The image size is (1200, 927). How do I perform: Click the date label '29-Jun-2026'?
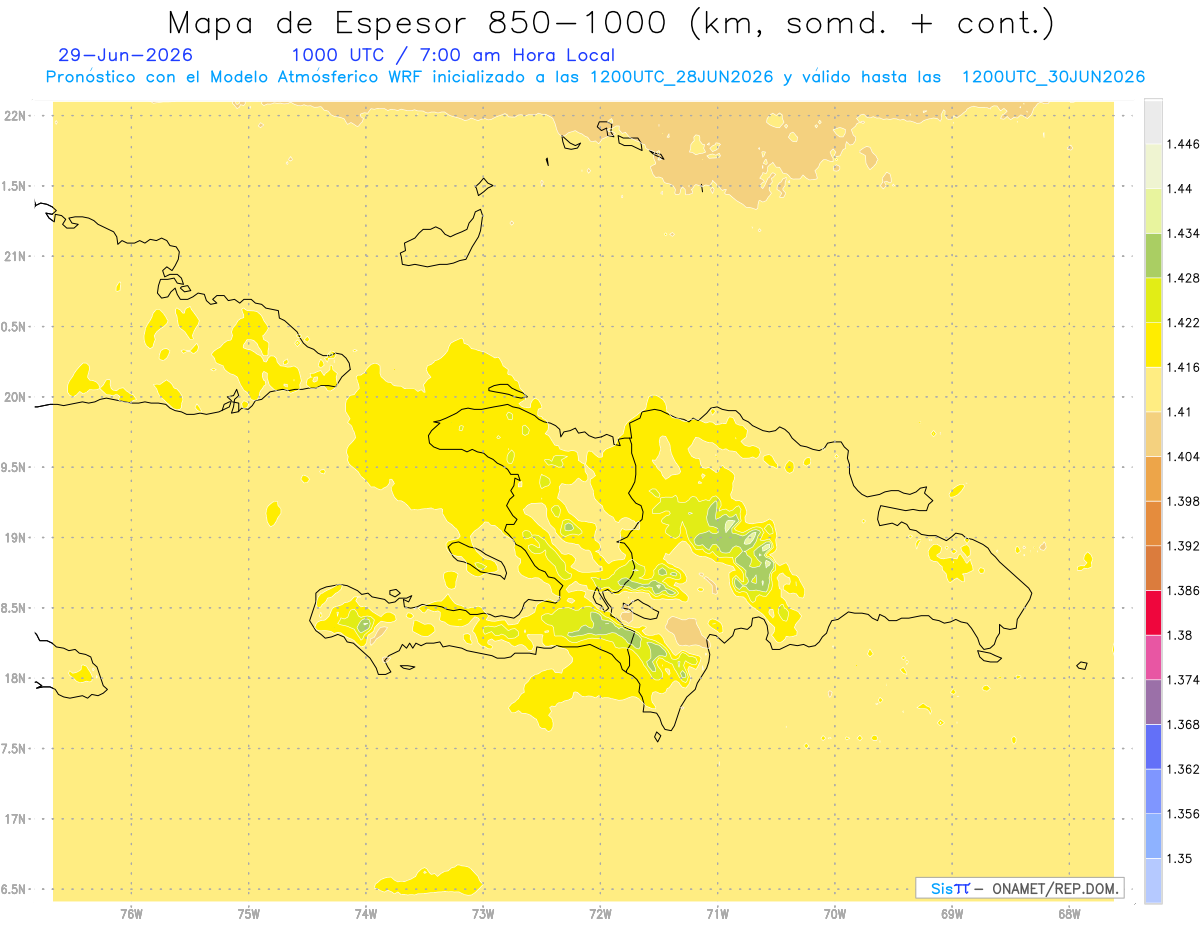(x=126, y=55)
